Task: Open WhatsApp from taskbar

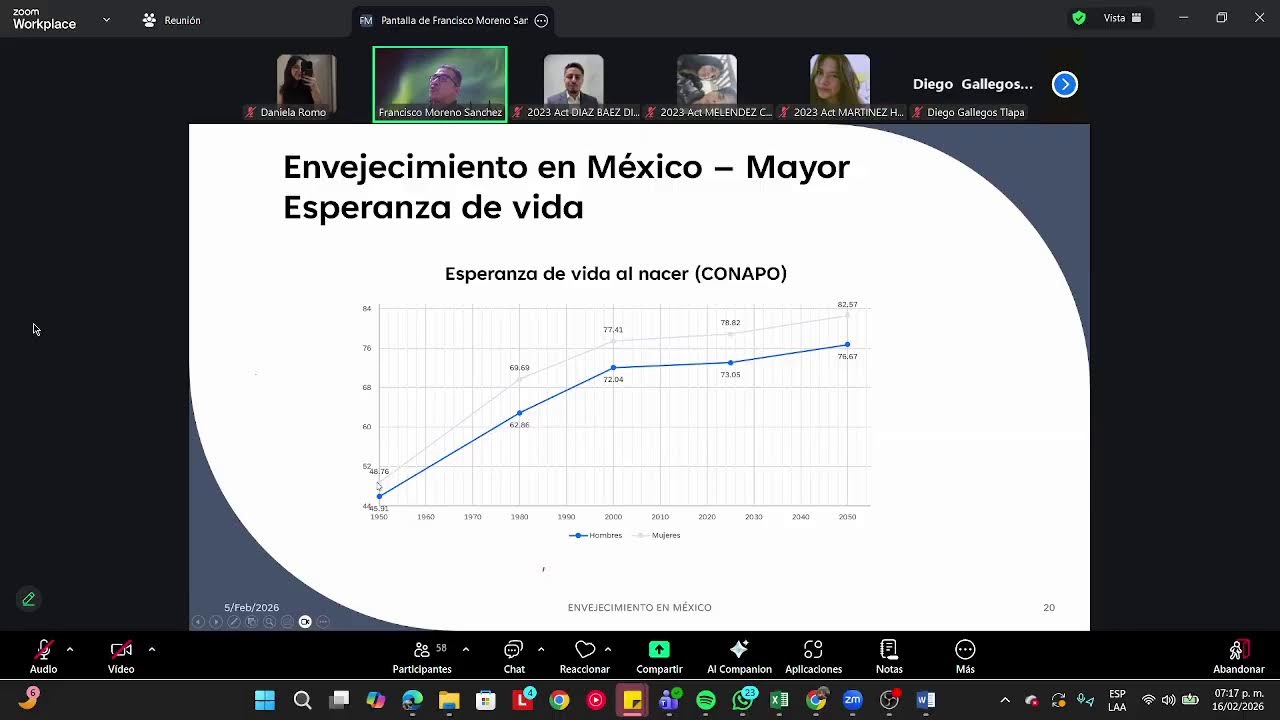Action: click(x=743, y=700)
